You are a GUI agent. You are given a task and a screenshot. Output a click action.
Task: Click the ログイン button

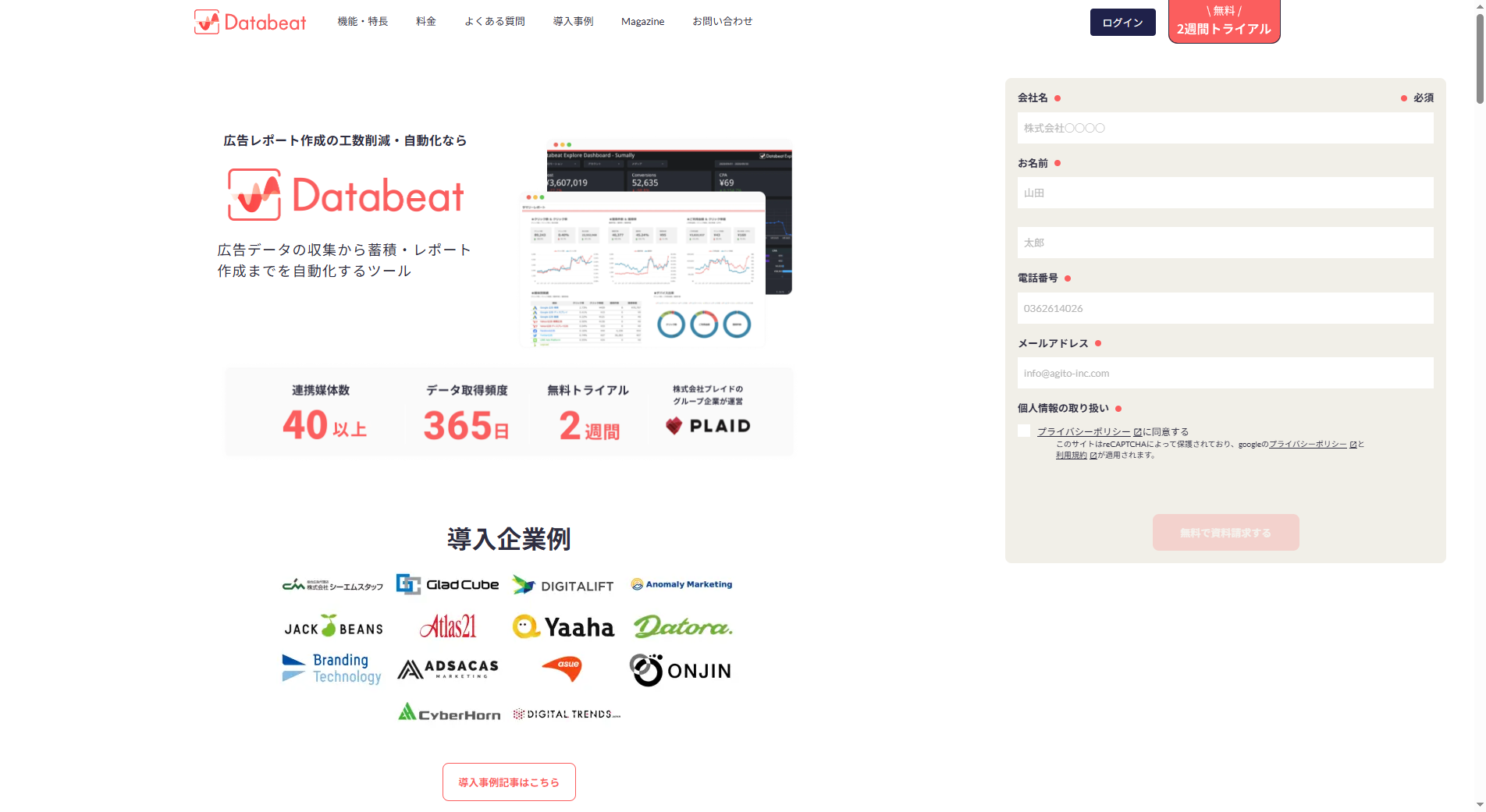(x=1122, y=23)
